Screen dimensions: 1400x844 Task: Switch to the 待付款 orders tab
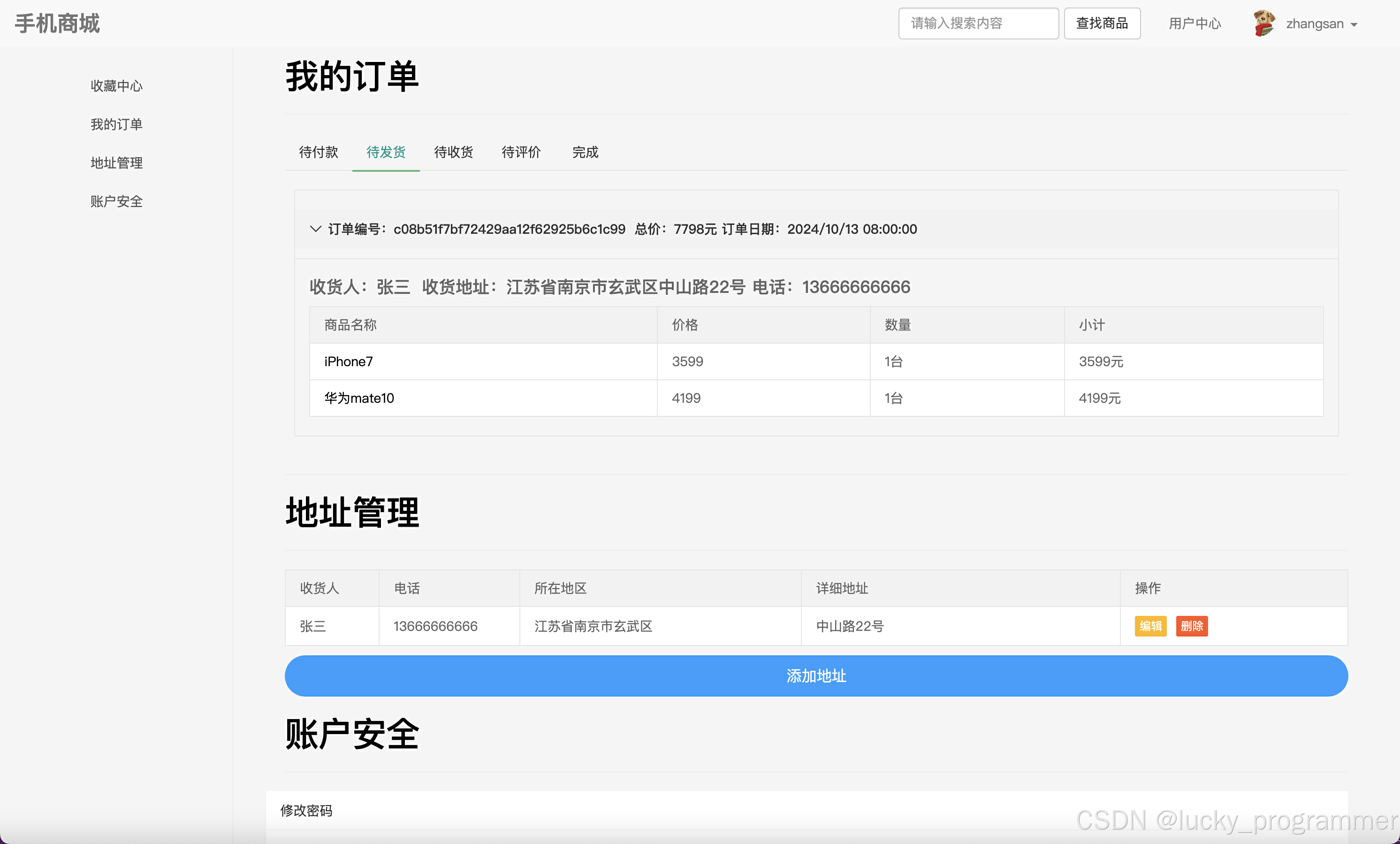318,152
